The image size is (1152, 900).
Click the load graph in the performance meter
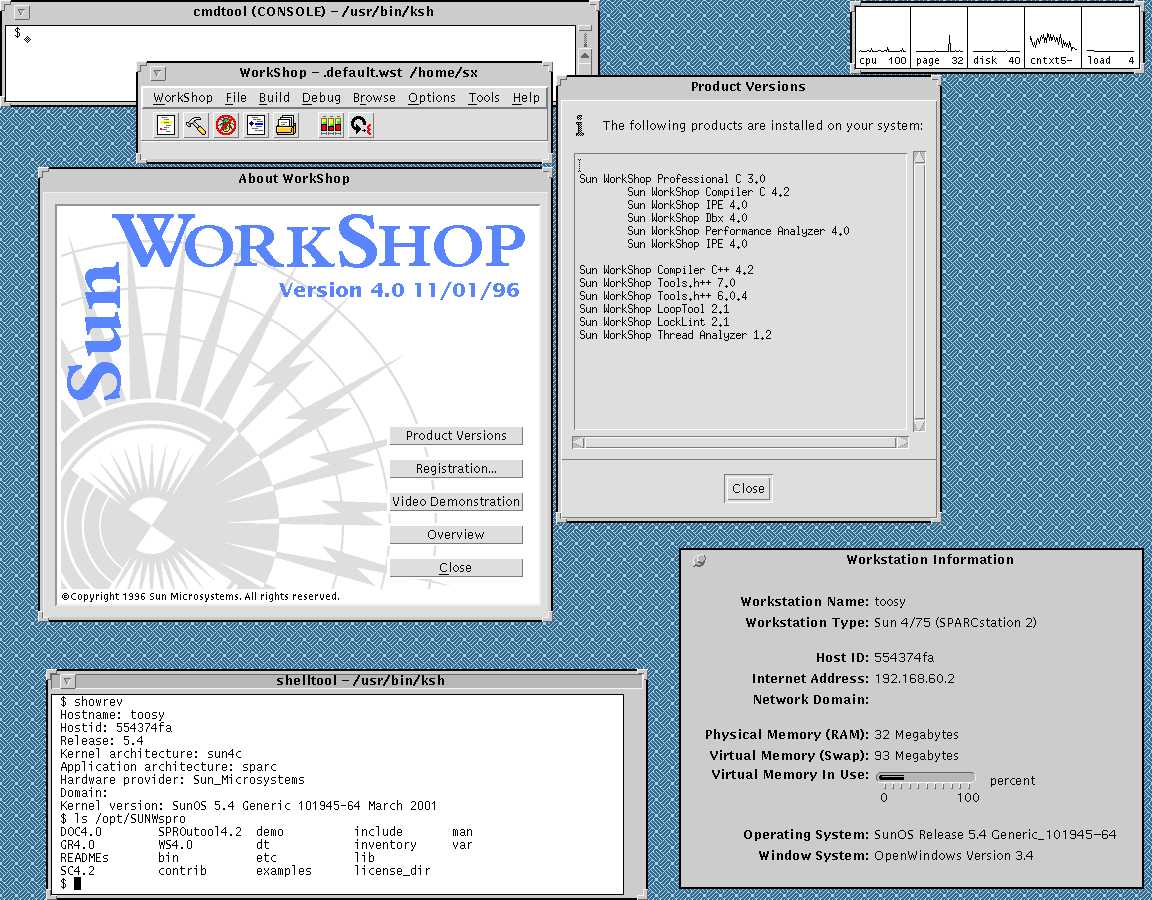(1110, 37)
